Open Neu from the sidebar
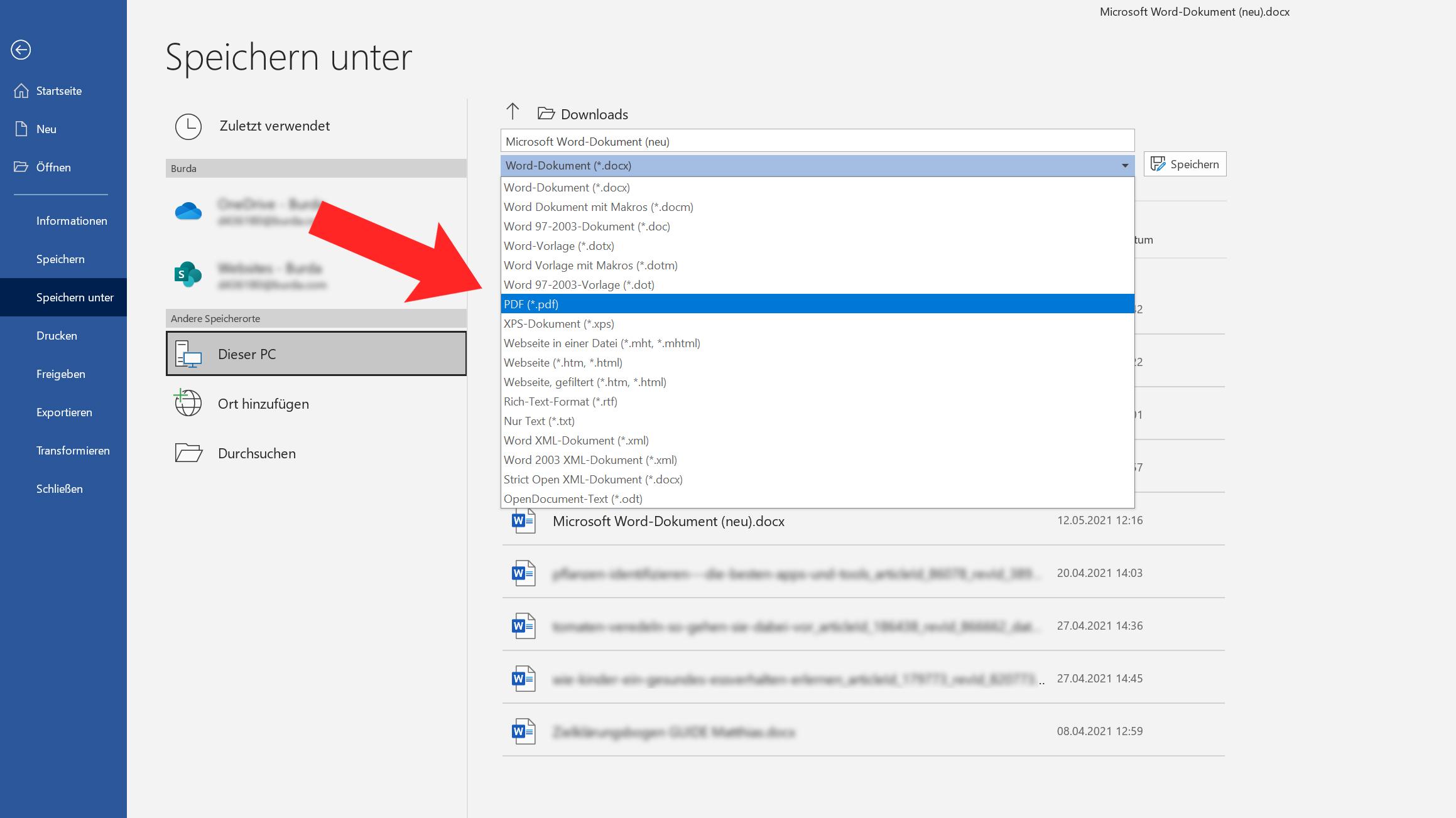The height and width of the screenshot is (818, 1456). click(x=47, y=129)
